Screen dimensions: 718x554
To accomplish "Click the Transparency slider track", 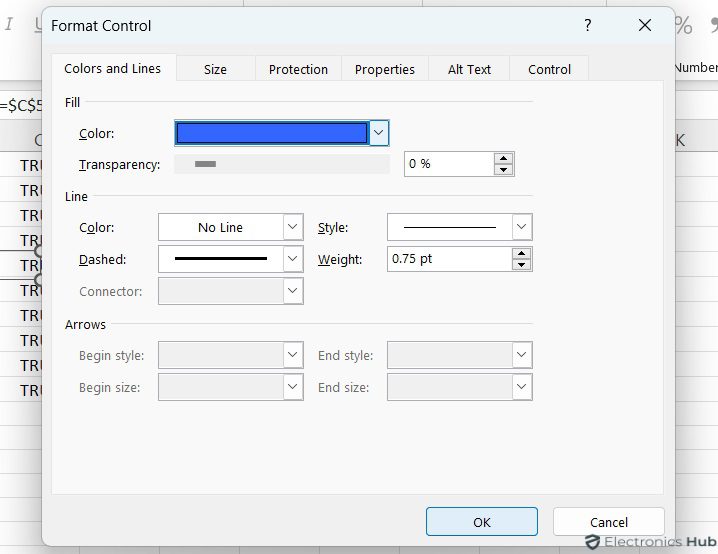I will (282, 164).
